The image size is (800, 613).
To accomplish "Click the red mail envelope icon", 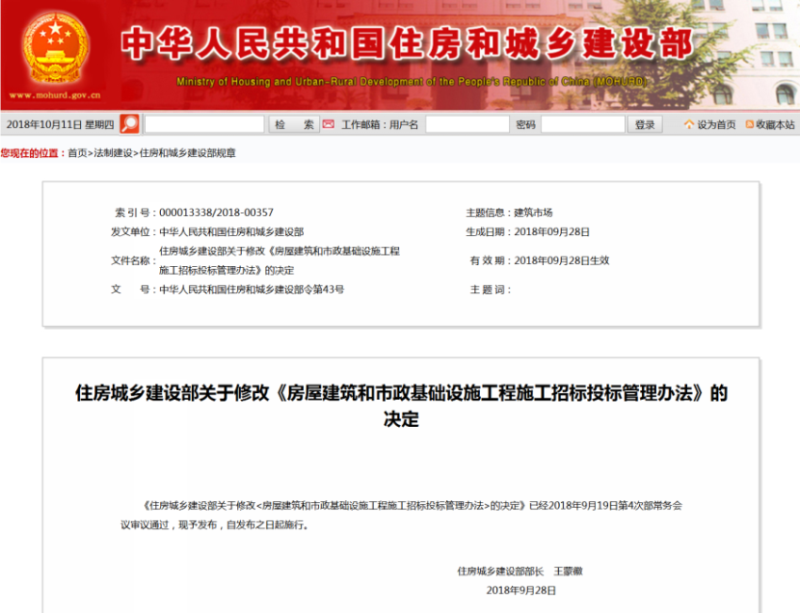I will pyautogui.click(x=329, y=124).
